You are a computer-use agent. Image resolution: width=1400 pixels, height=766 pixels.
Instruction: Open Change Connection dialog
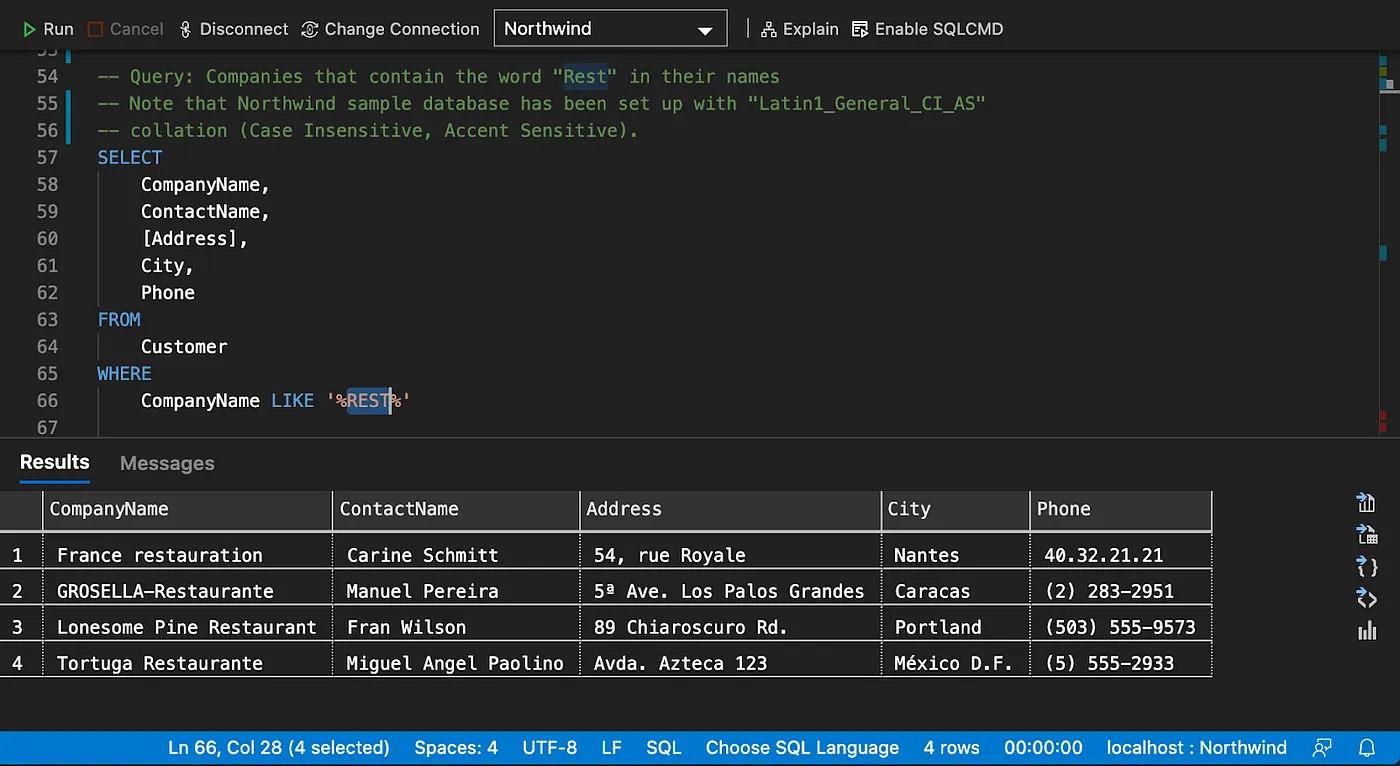pyautogui.click(x=390, y=29)
